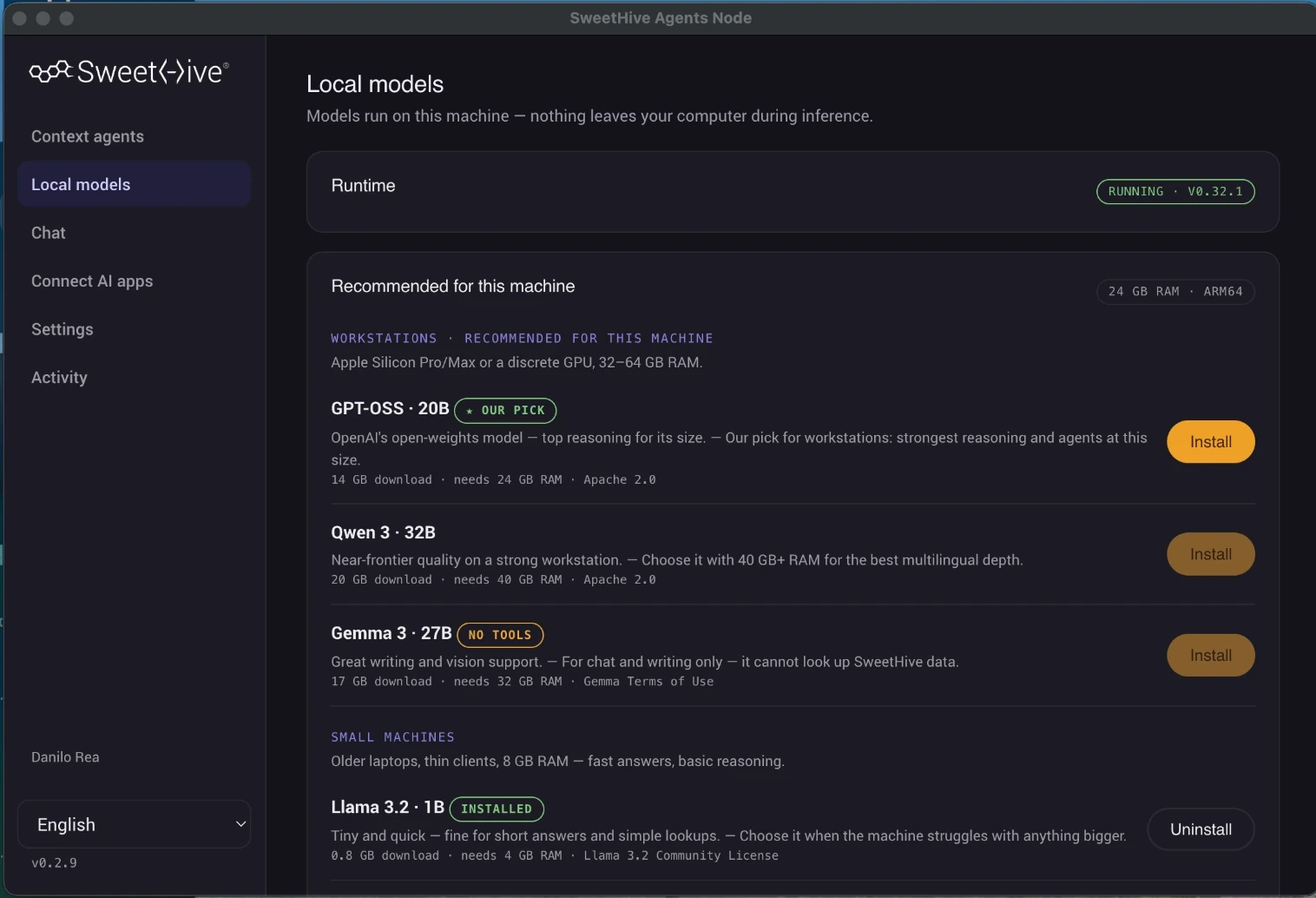
Task: Uninstall Llama 3.2 1B model
Action: [1201, 829]
